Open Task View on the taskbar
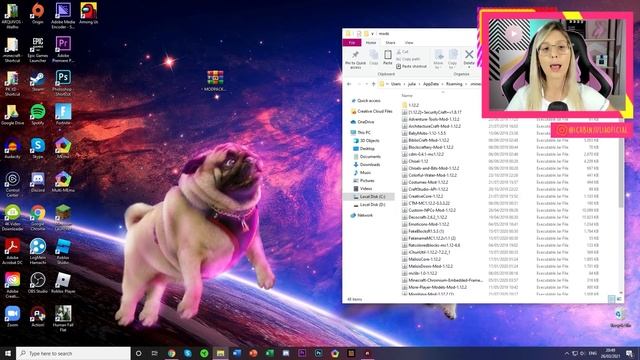640x360 pixels. click(x=155, y=353)
